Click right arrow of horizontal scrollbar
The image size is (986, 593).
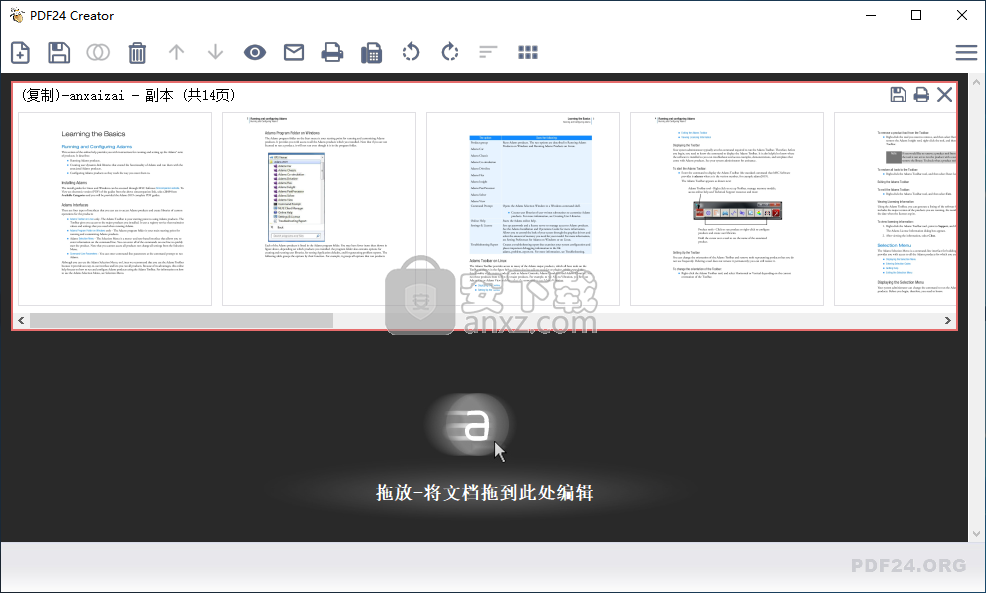pyautogui.click(x=948, y=321)
